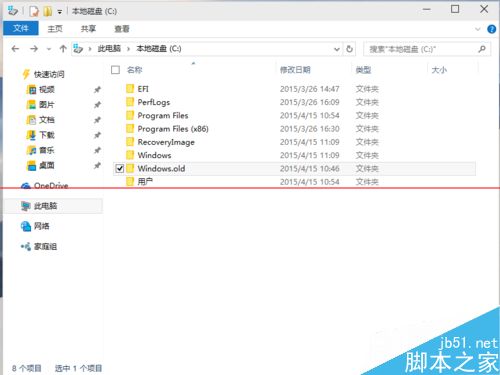Select the PerfLogs folder icon
Image resolution: width=500 pixels, height=375 pixels.
tap(130, 102)
